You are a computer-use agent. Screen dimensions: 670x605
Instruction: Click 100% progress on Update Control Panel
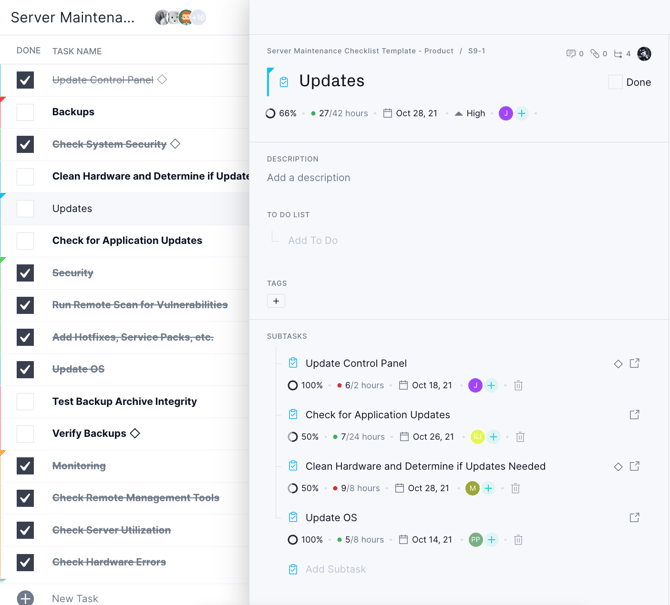tap(306, 385)
